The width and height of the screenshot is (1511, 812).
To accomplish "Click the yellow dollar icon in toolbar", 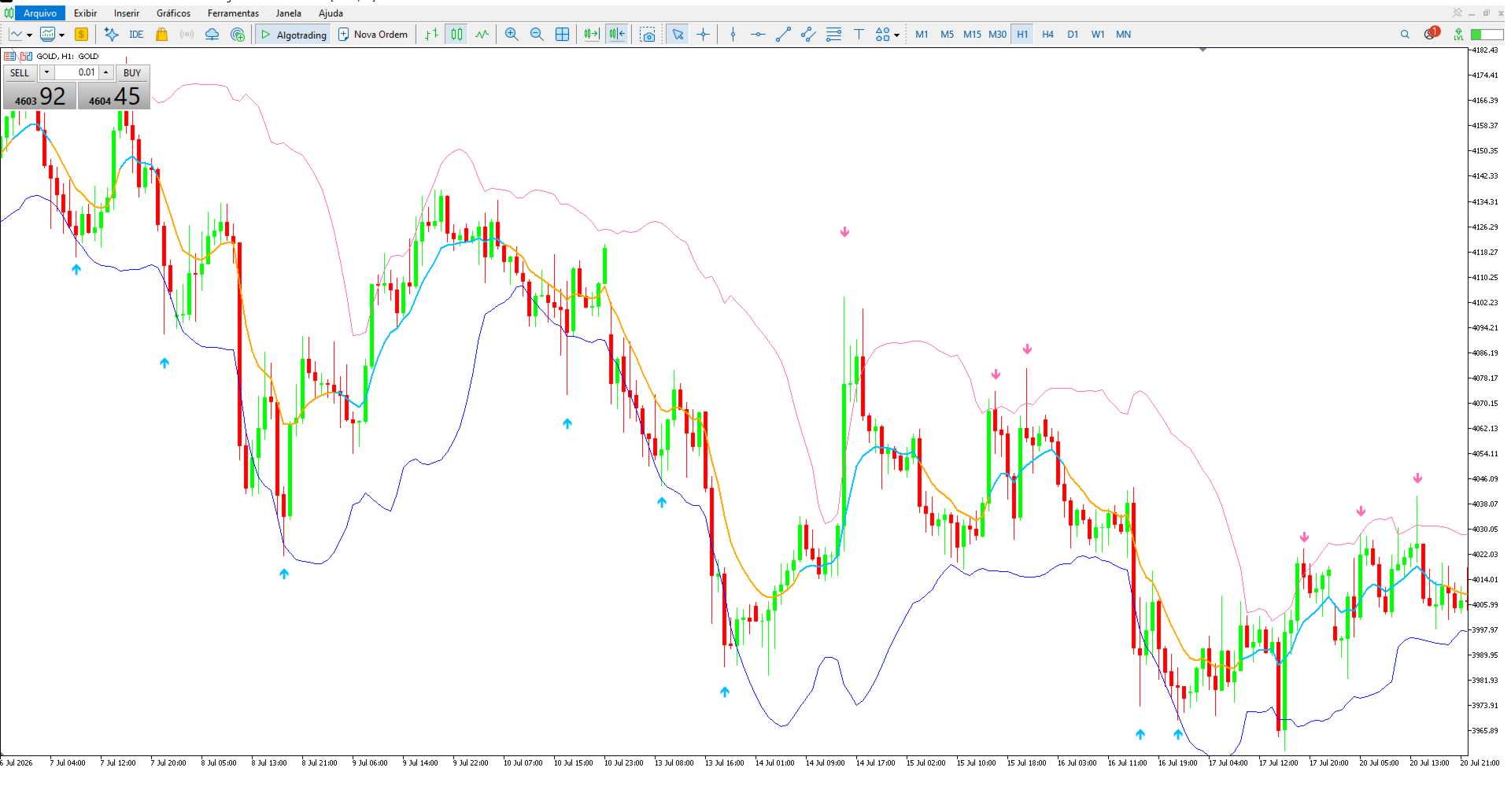I will [x=81, y=35].
